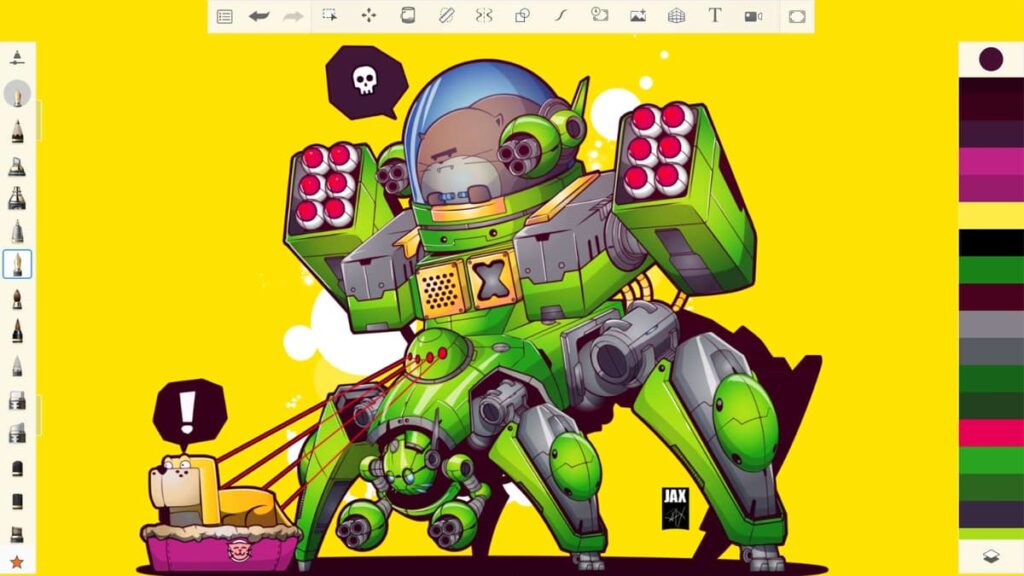
Task: Activate the selection marquee tool
Action: [x=330, y=14]
